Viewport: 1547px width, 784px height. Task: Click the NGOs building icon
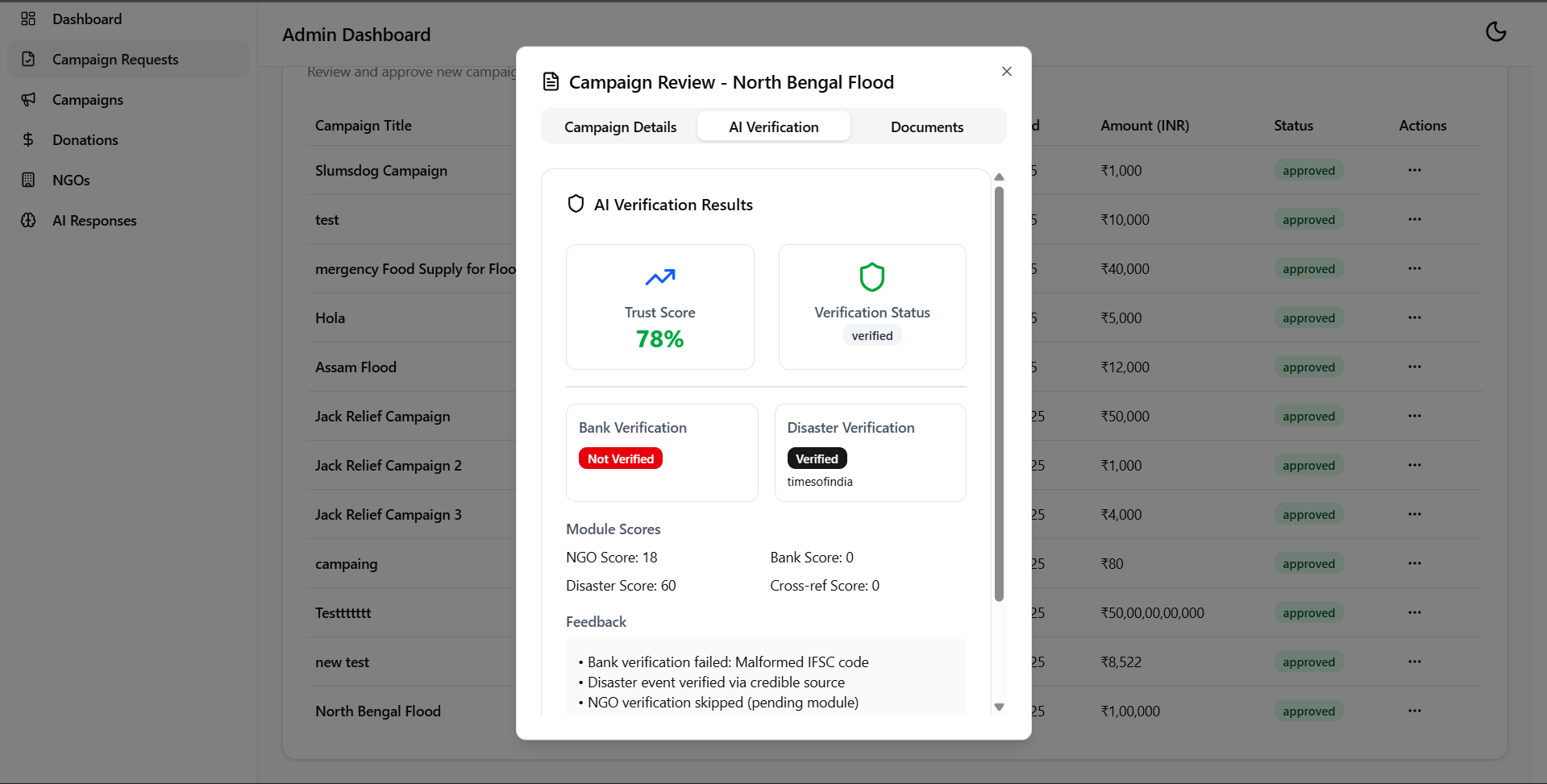coord(28,180)
